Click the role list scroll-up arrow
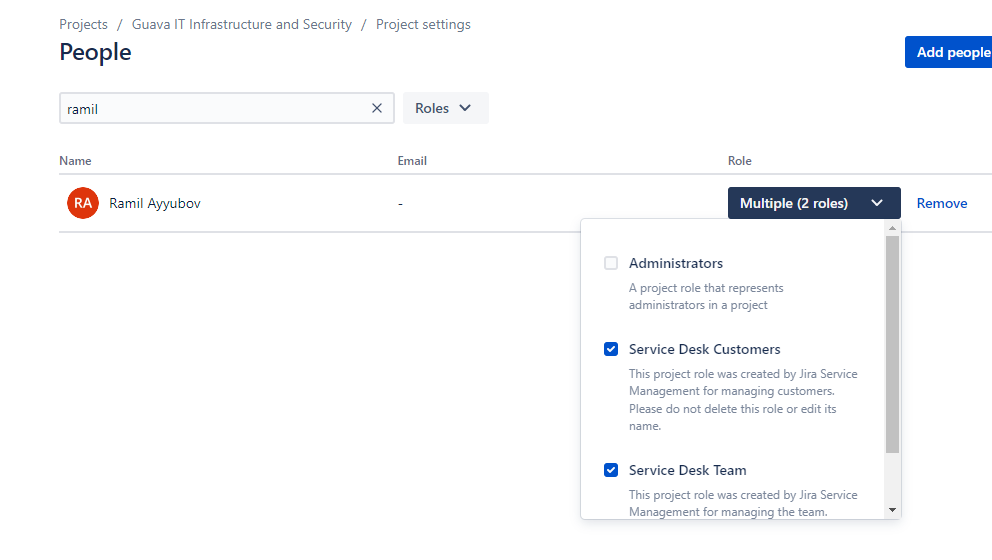992x560 pixels. (892, 228)
